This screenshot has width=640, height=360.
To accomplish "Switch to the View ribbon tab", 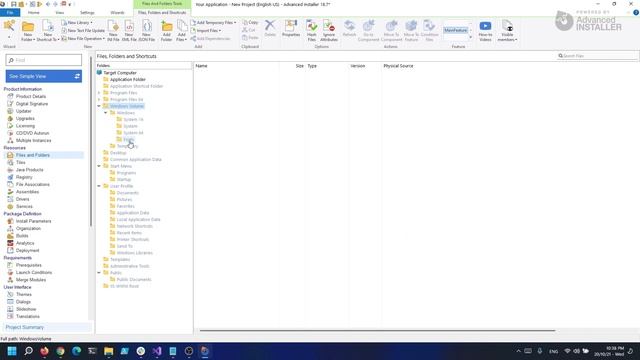I will tap(60, 13).
